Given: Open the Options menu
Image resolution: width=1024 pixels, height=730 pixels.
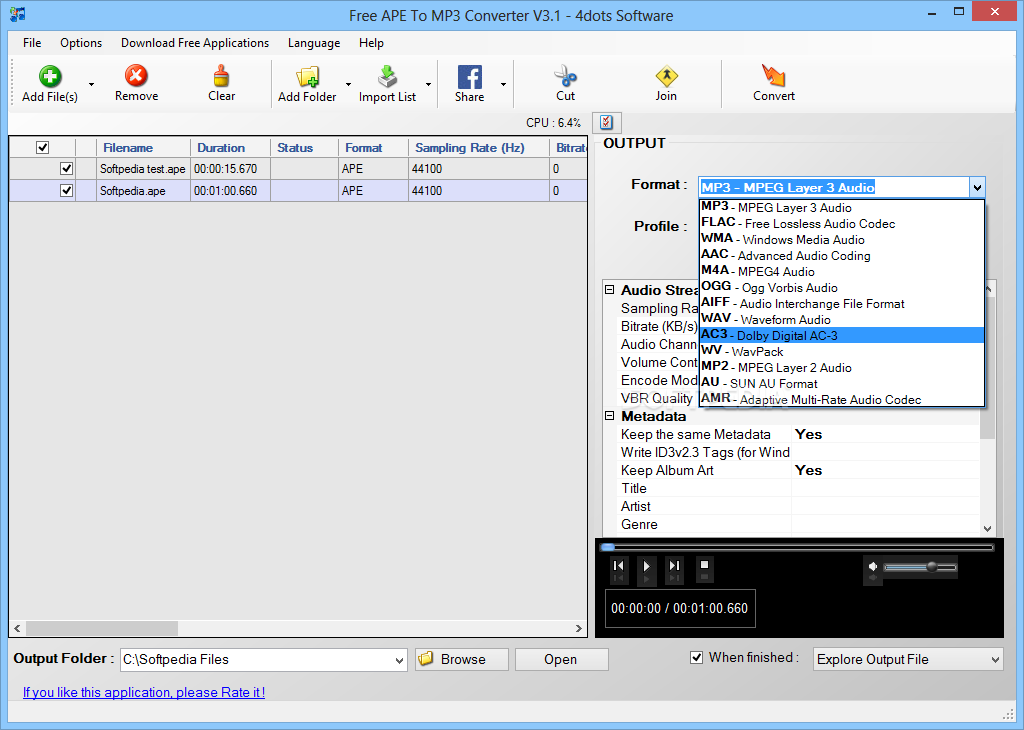Looking at the screenshot, I should 81,43.
